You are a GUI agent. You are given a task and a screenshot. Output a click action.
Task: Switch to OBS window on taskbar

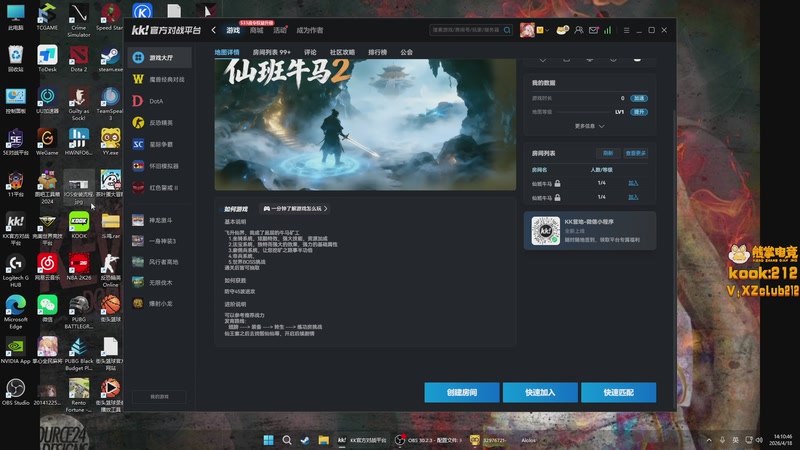tap(429, 440)
